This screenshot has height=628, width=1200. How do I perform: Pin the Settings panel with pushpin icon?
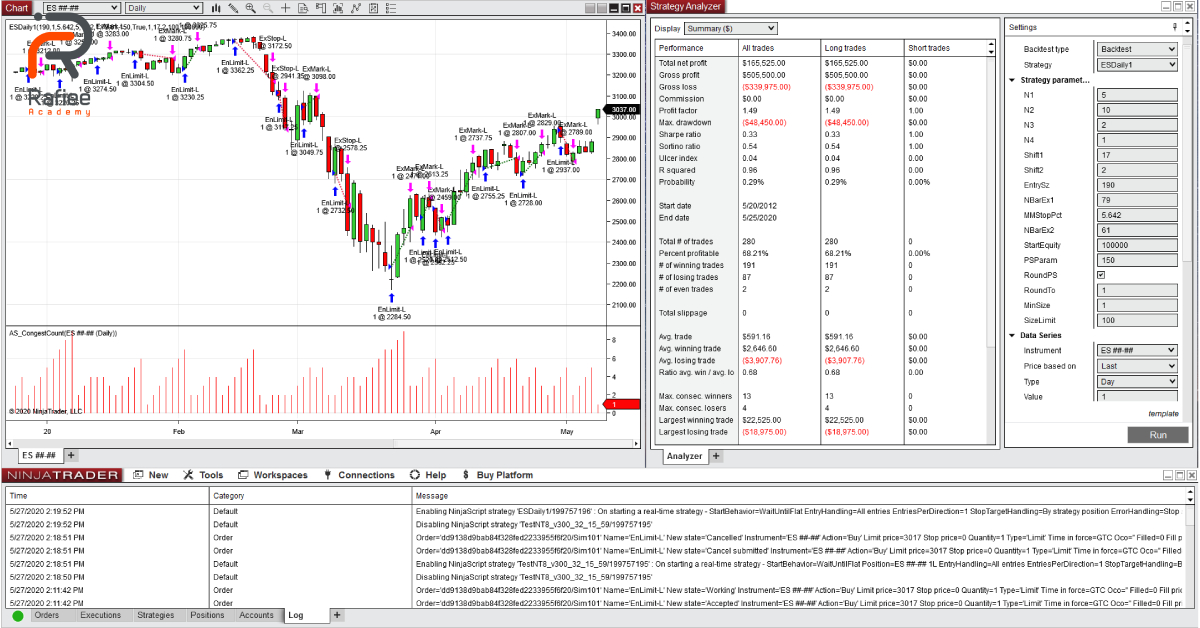point(1174,27)
